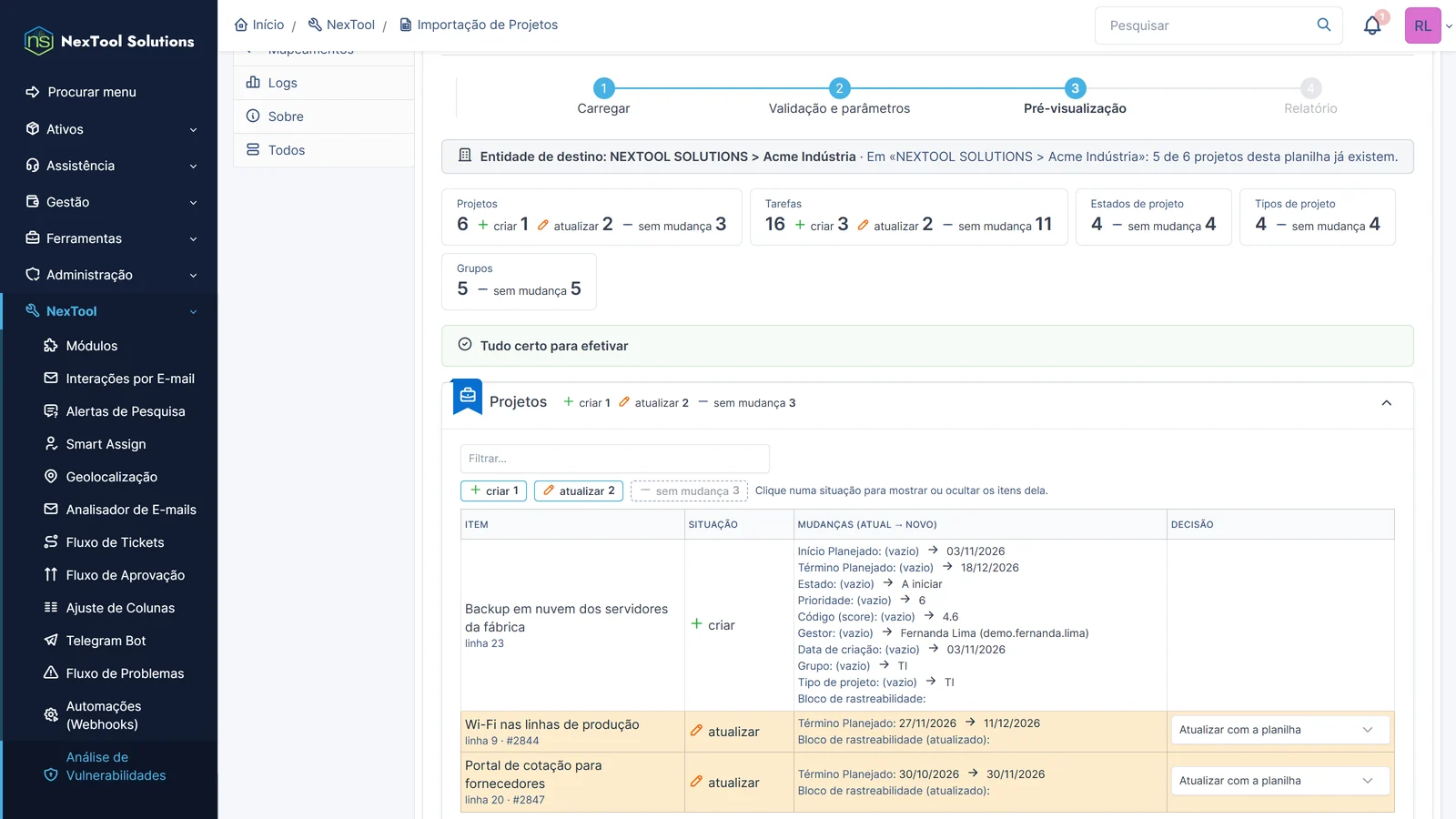
Task: Click the Filtrar input field
Action: 615,459
